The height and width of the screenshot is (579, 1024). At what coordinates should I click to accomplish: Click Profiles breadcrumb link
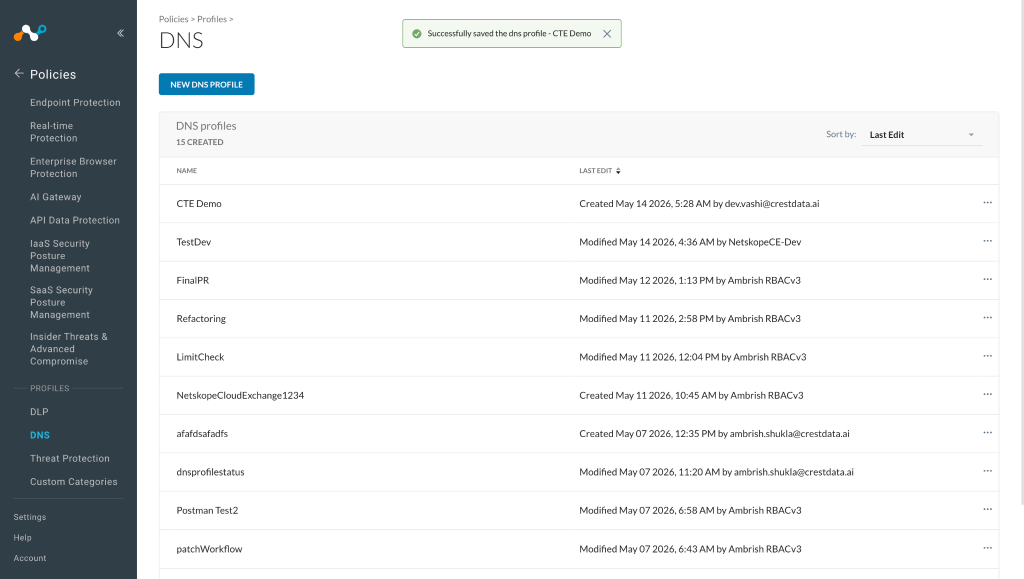click(x=212, y=19)
